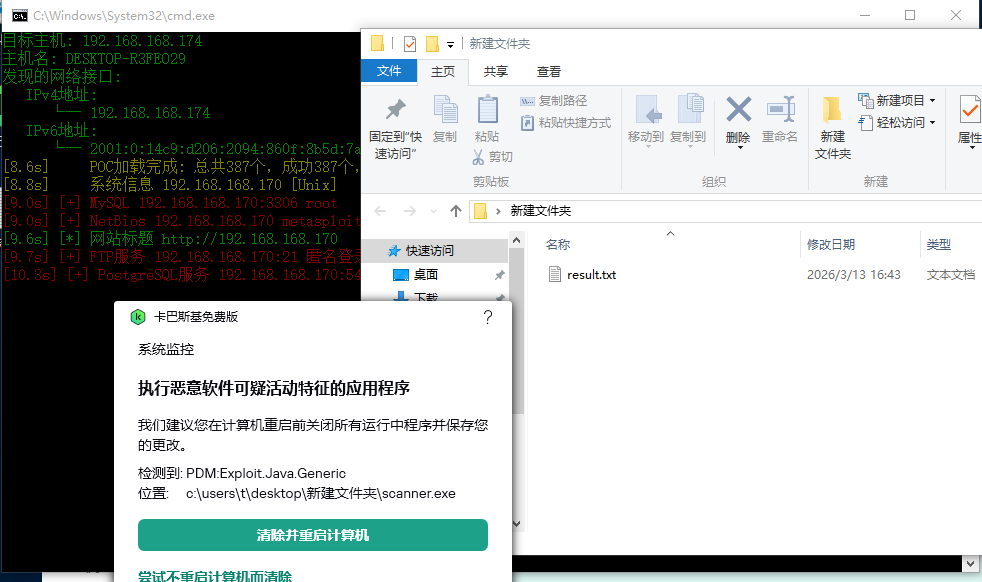Open the New item (新建项目) dropdown
The image size is (982, 582).
pyautogui.click(x=897, y=100)
